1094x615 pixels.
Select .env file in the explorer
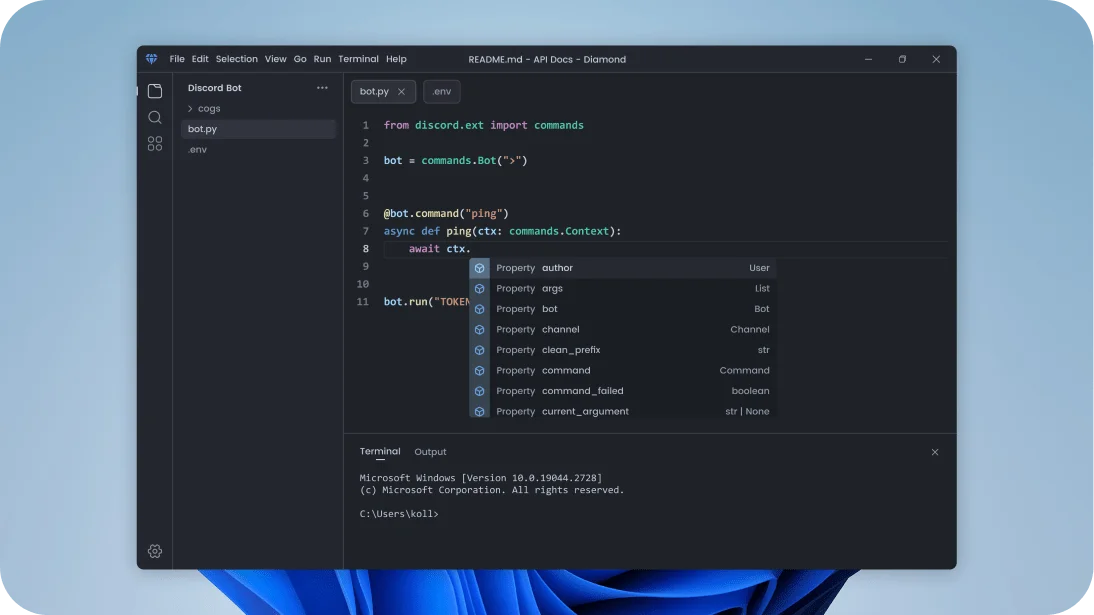(198, 150)
